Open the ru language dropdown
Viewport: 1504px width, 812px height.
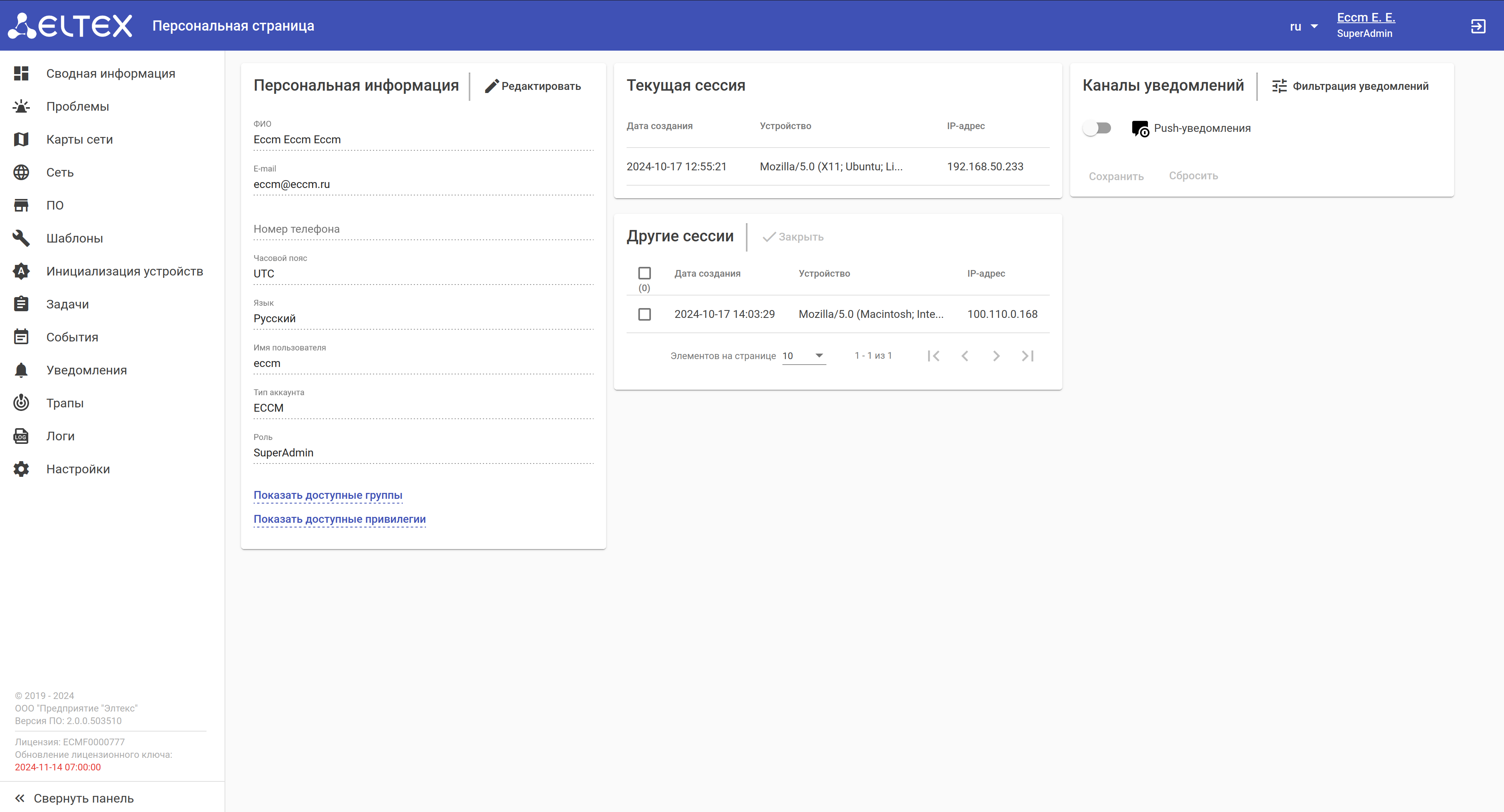1303,26
